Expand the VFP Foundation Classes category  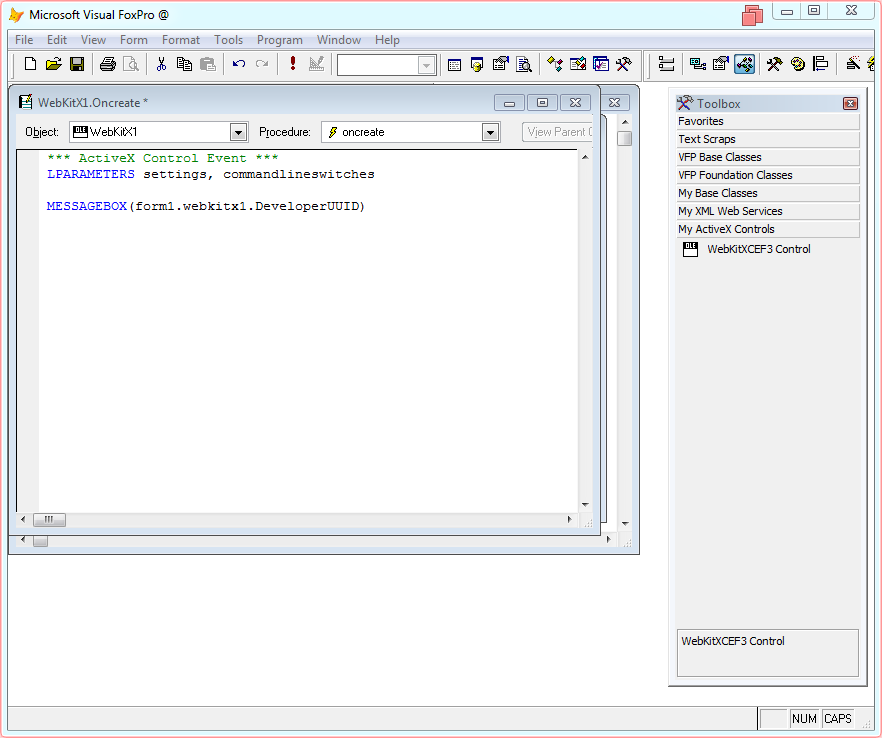click(768, 176)
